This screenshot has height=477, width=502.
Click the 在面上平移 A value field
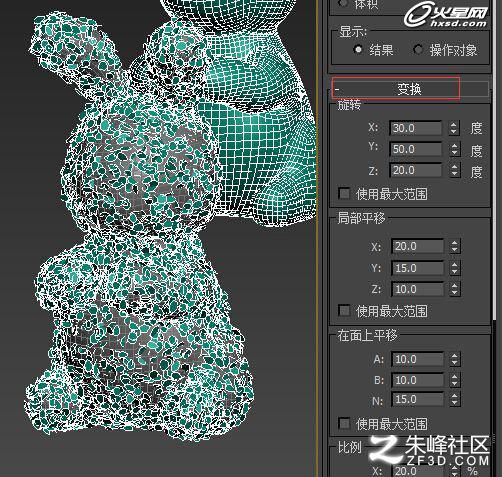(x=418, y=359)
